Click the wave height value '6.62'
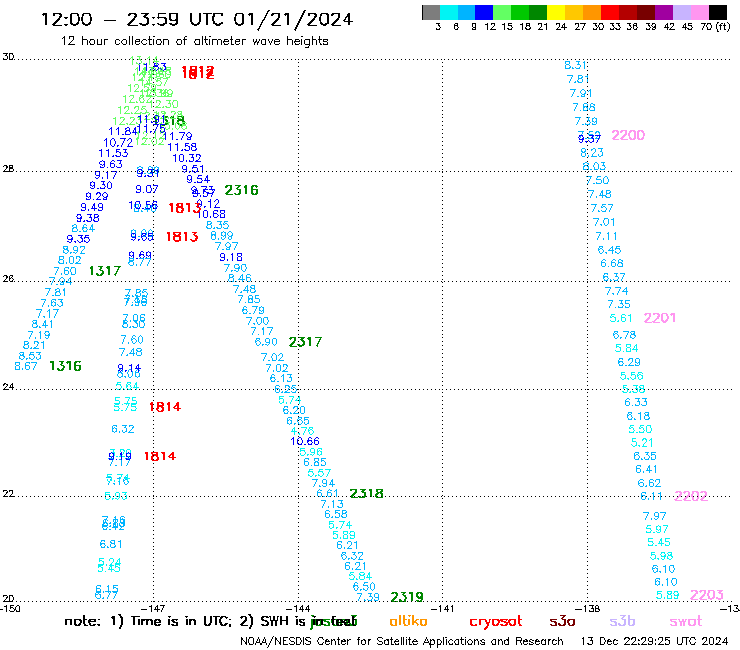Image resolution: width=740 pixels, height=650 pixels. pos(649,483)
